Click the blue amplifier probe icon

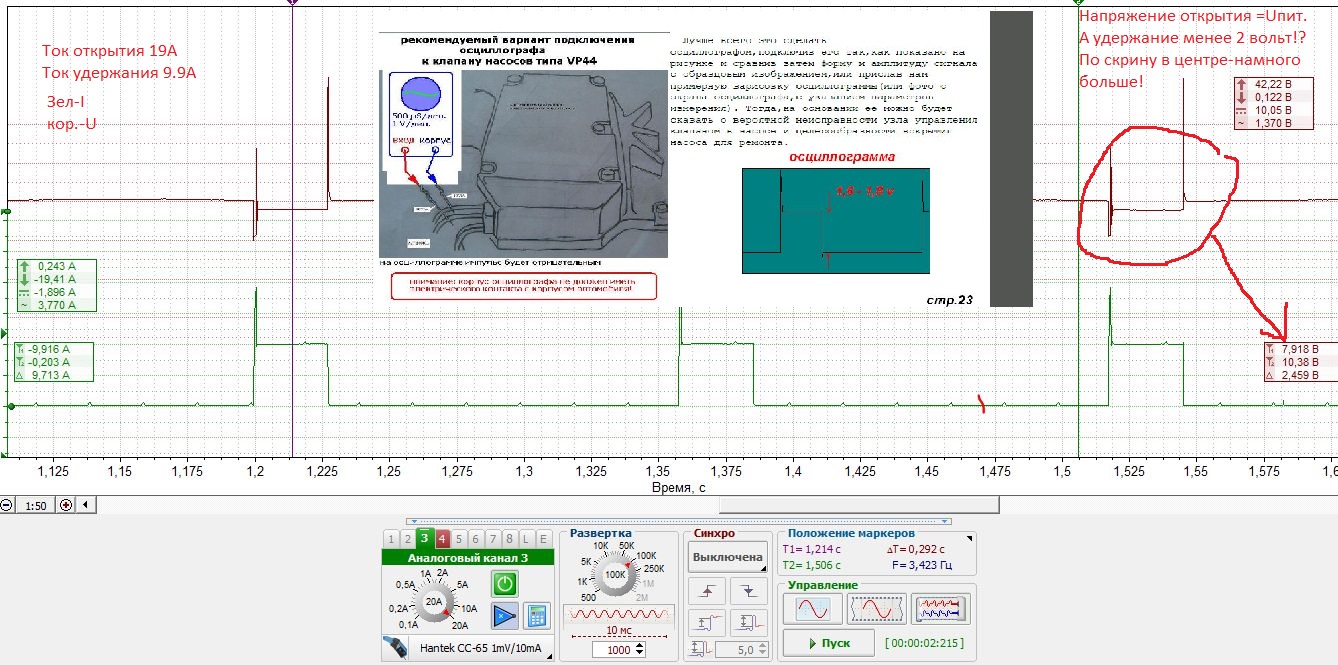pos(506,615)
